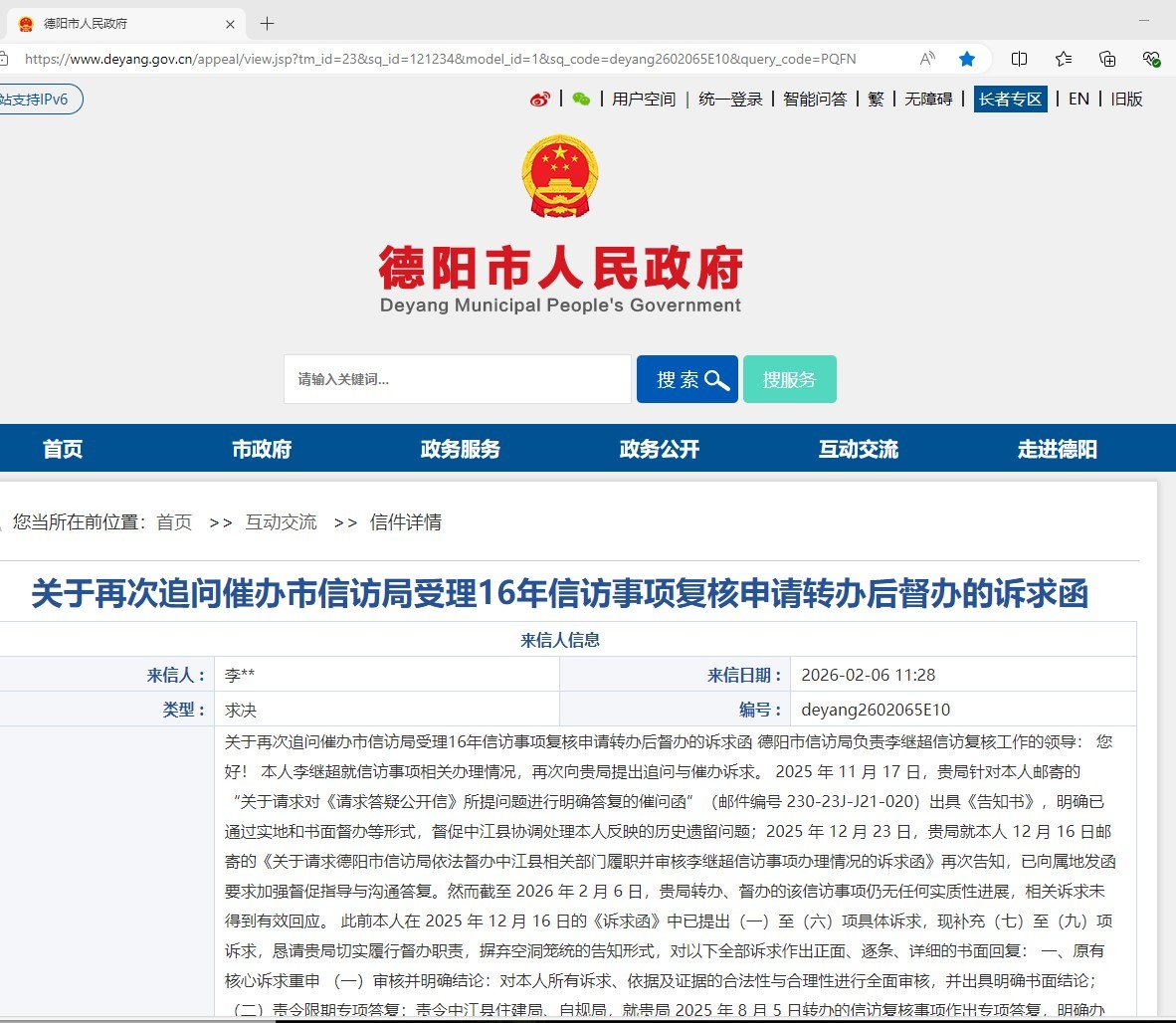Click the Read Aloud icon in address bar
Image resolution: width=1176 pixels, height=1023 pixels.
click(927, 59)
